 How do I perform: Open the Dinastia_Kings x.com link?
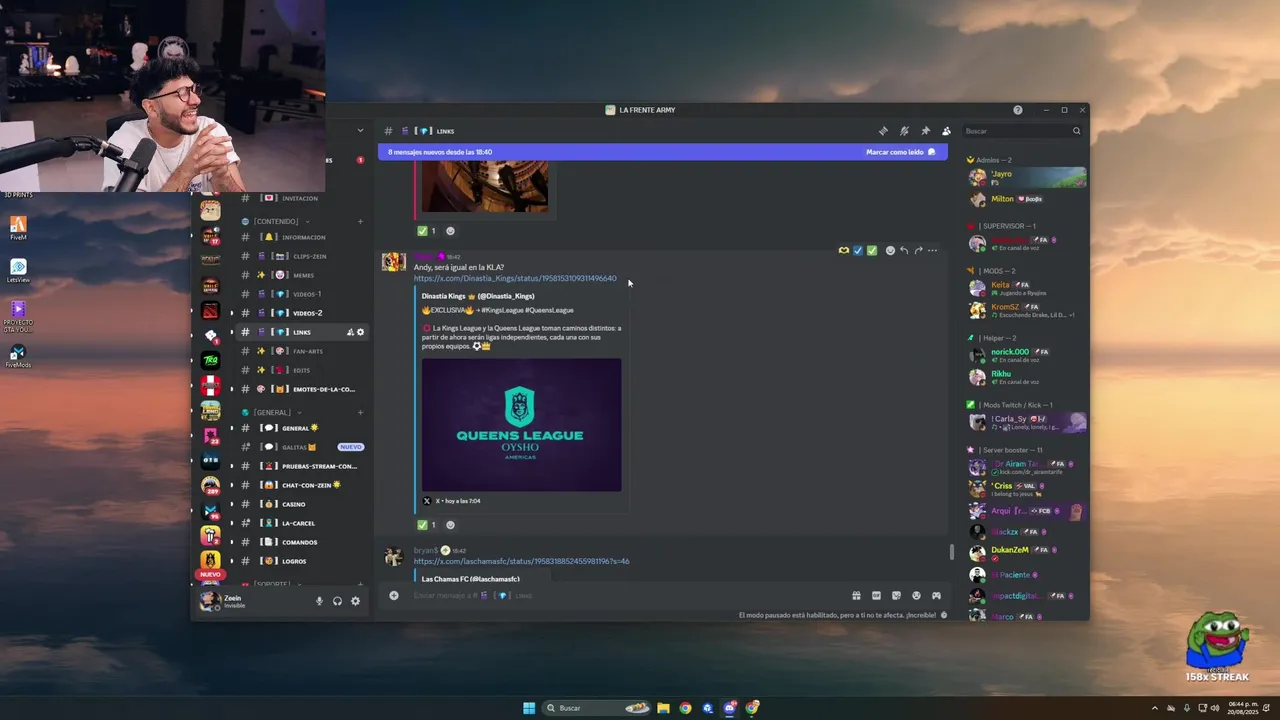click(x=515, y=278)
